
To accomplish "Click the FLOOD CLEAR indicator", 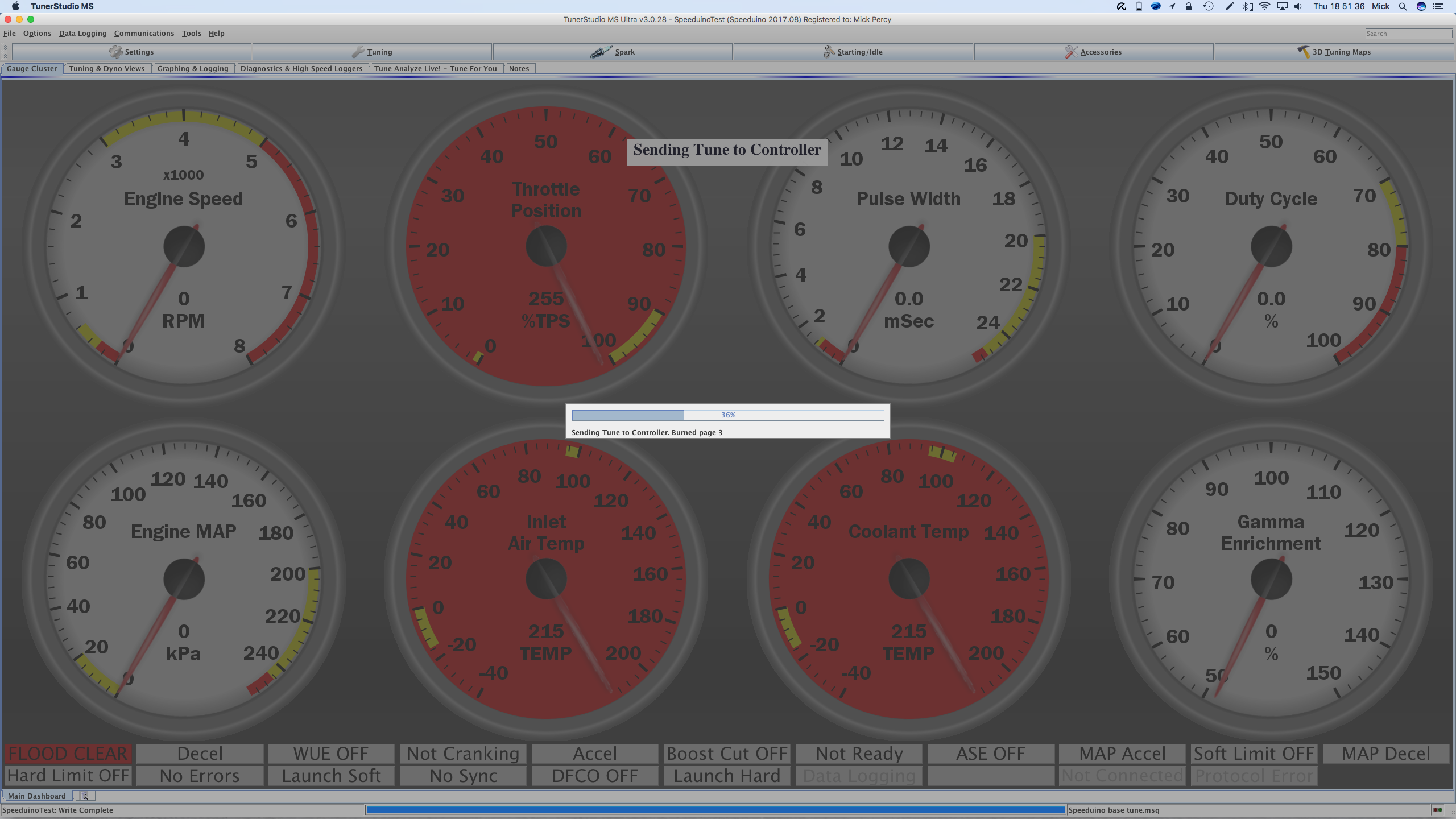I will tap(68, 754).
